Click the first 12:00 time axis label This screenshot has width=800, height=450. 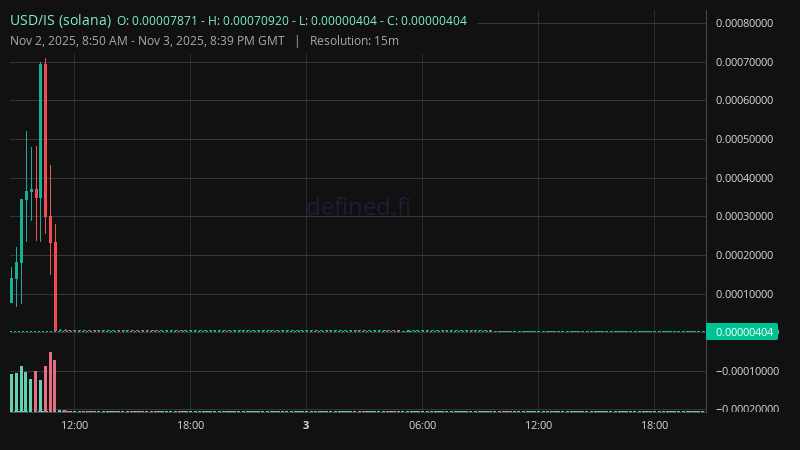click(x=74, y=425)
